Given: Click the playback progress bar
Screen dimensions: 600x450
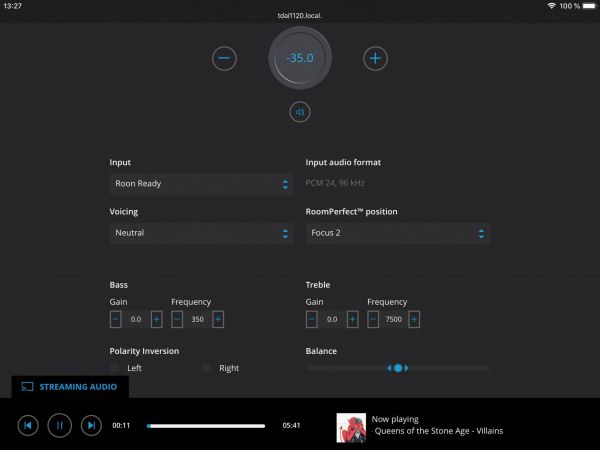Looking at the screenshot, I should pos(206,425).
